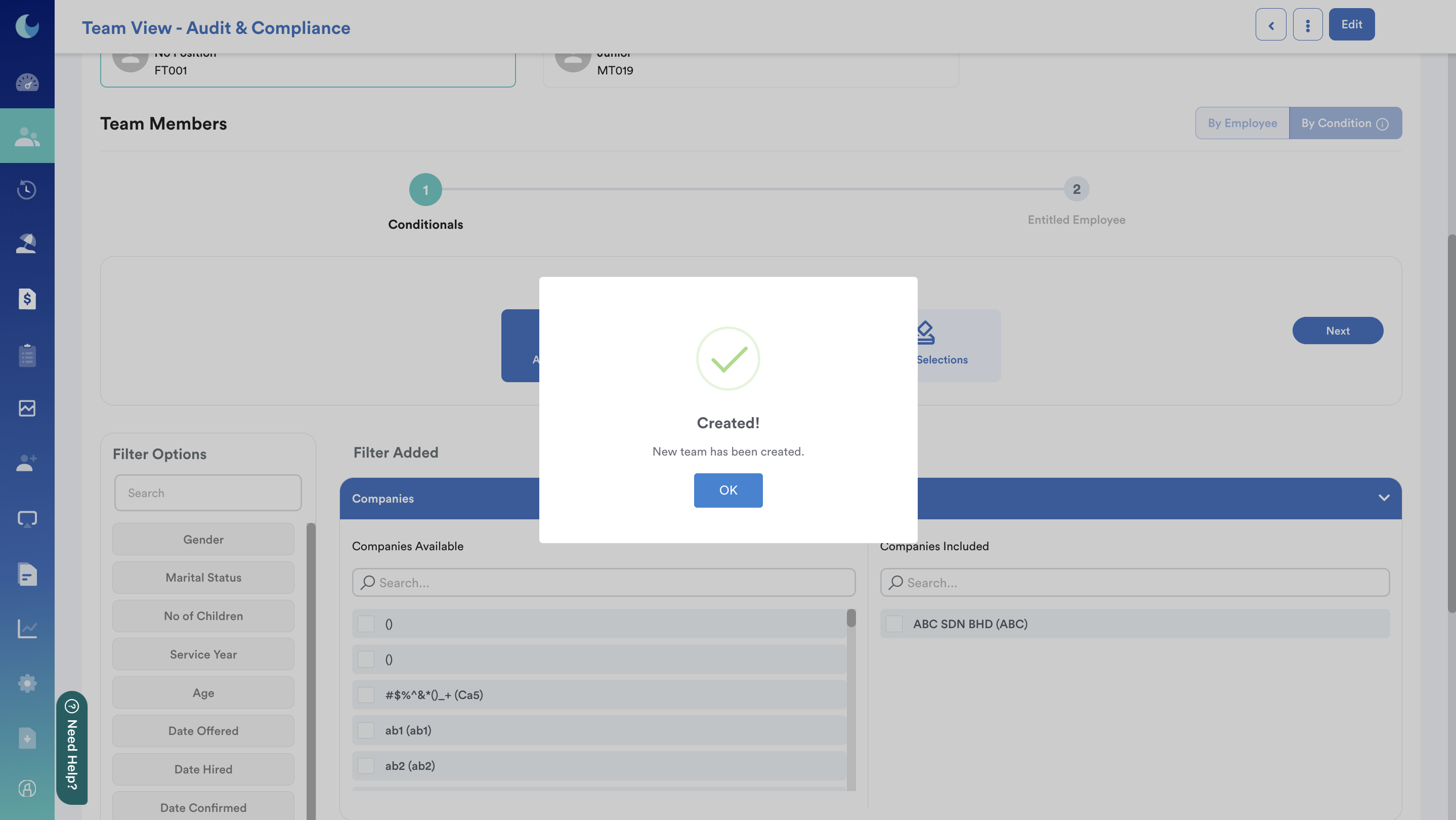1456x820 pixels.
Task: Click the Next button
Action: pyautogui.click(x=1337, y=330)
